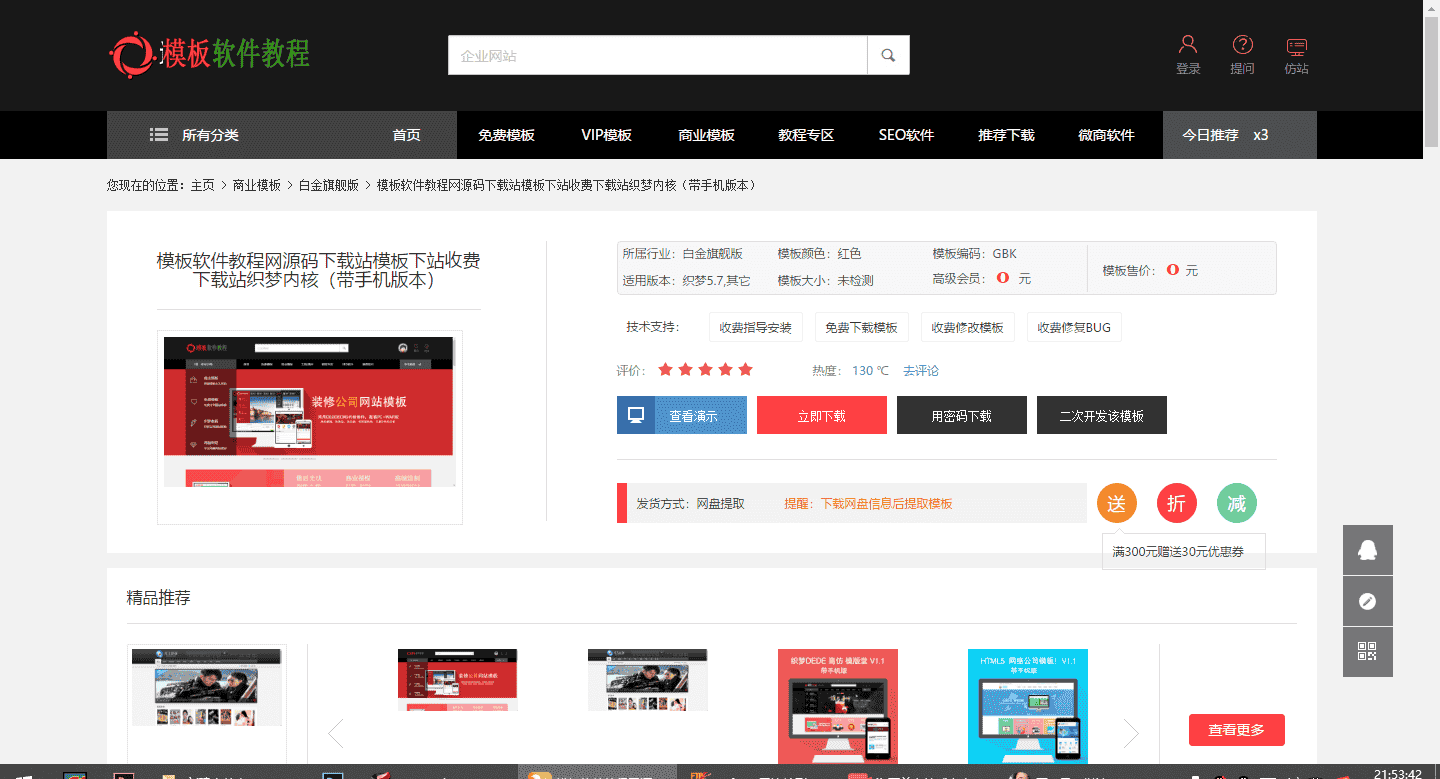Click the 立即下载 download button
Screen dimensions: 1440x779
(x=821, y=414)
